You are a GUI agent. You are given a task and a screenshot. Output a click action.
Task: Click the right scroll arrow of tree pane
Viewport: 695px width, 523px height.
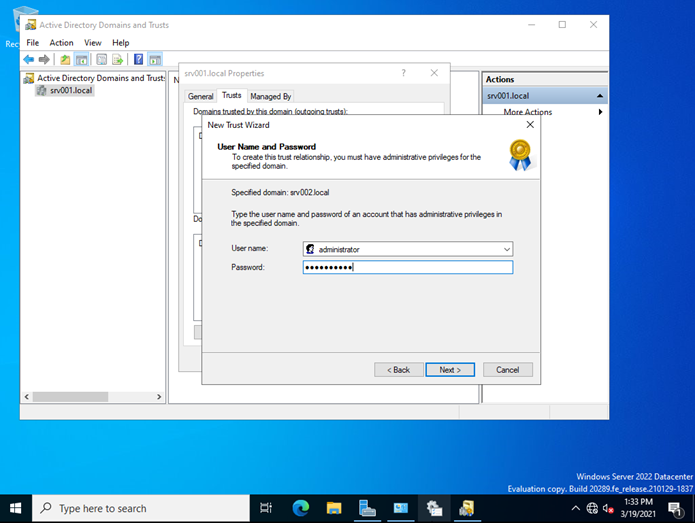[159, 397]
